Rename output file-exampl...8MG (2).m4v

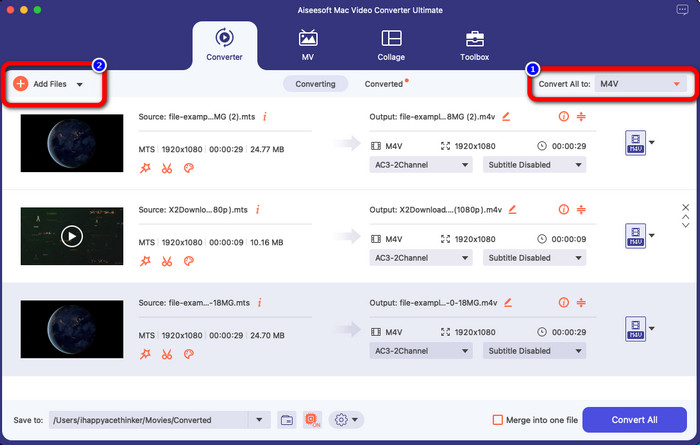506,116
